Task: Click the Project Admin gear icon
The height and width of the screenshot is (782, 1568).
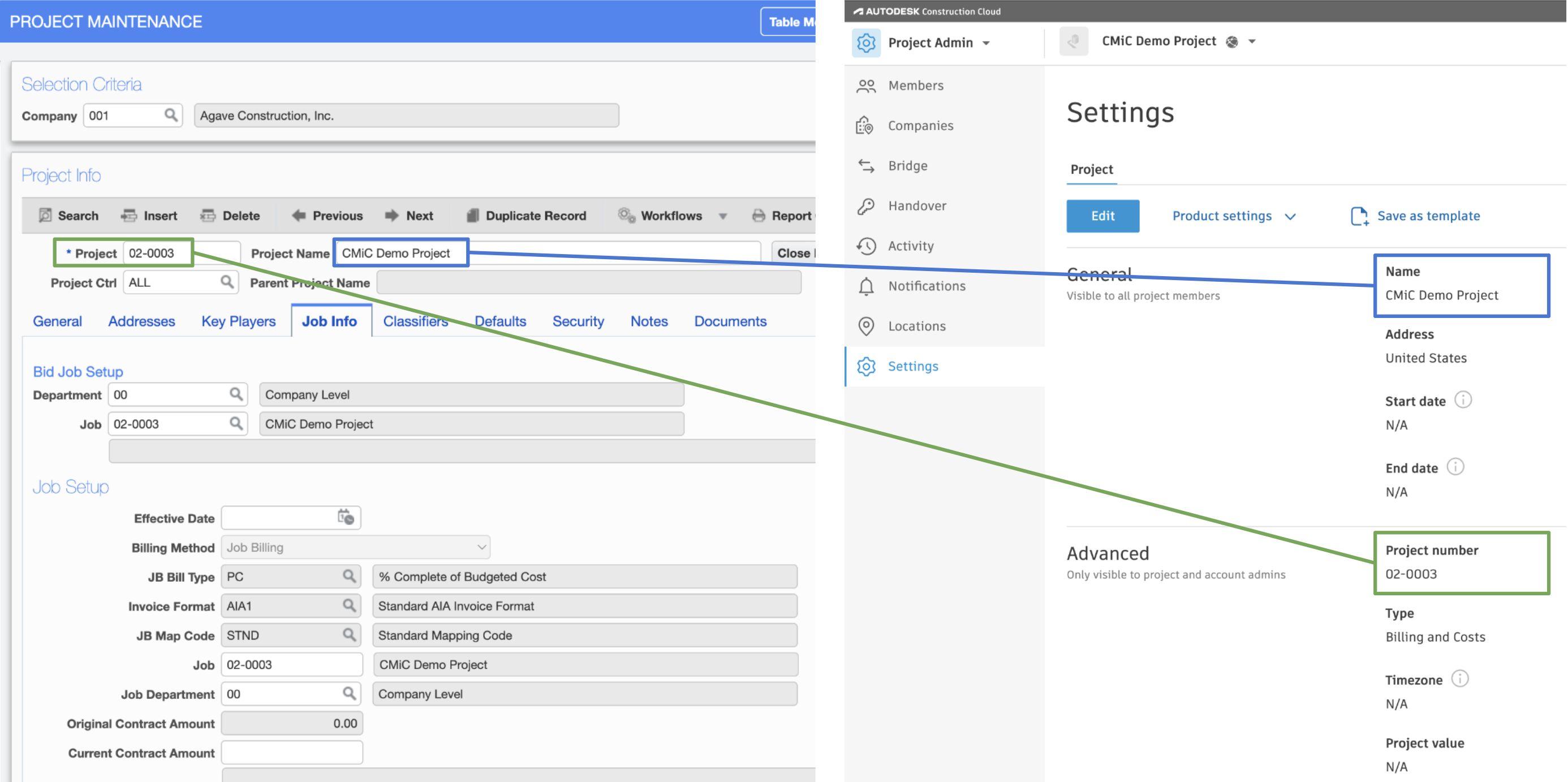Action: tap(866, 42)
